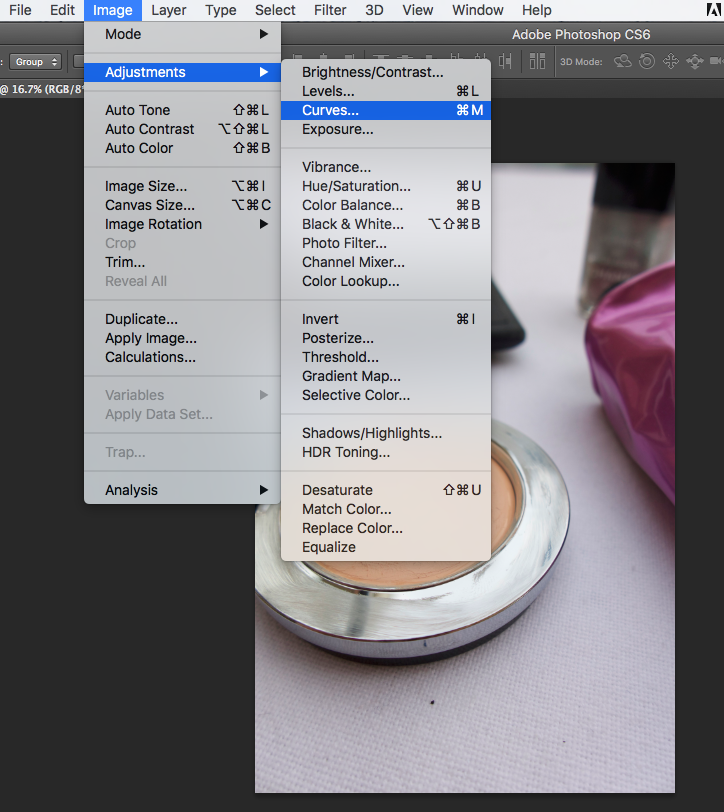The image size is (724, 812).
Task: Choose Black & White... adjustment
Action: tap(386, 224)
